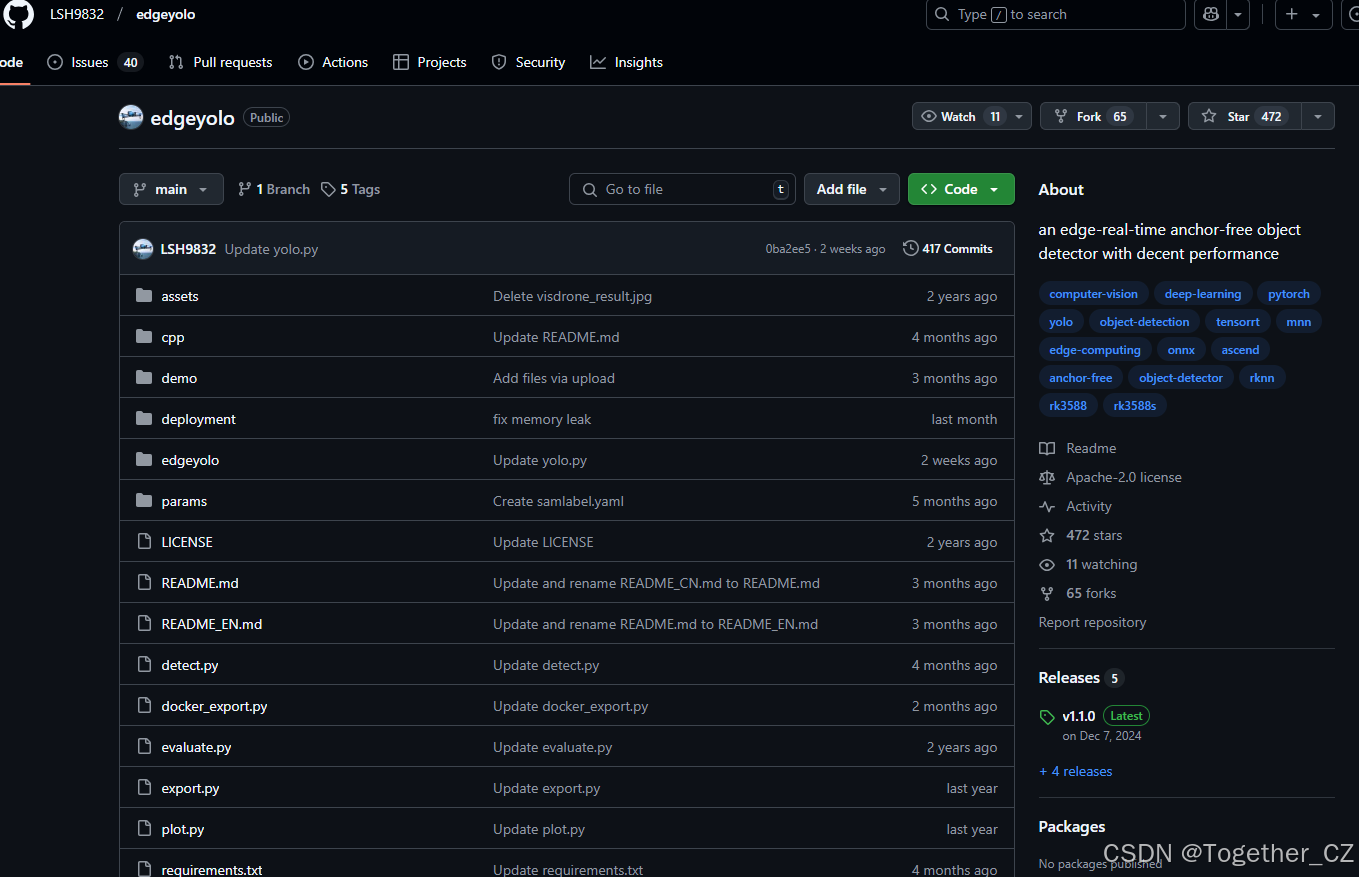Open the params folder icon
1359x877 pixels.
coord(144,501)
